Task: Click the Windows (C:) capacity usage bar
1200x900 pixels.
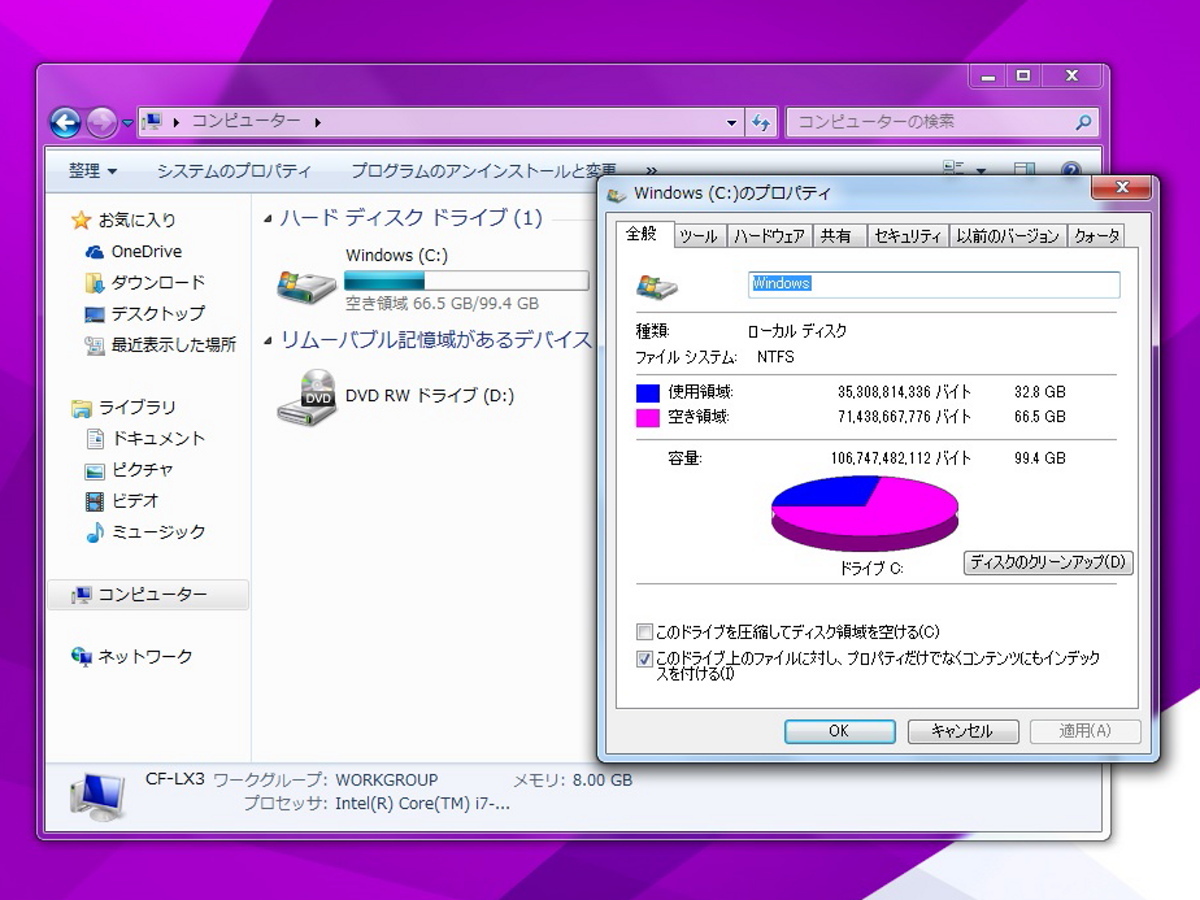Action: pyautogui.click(x=466, y=280)
